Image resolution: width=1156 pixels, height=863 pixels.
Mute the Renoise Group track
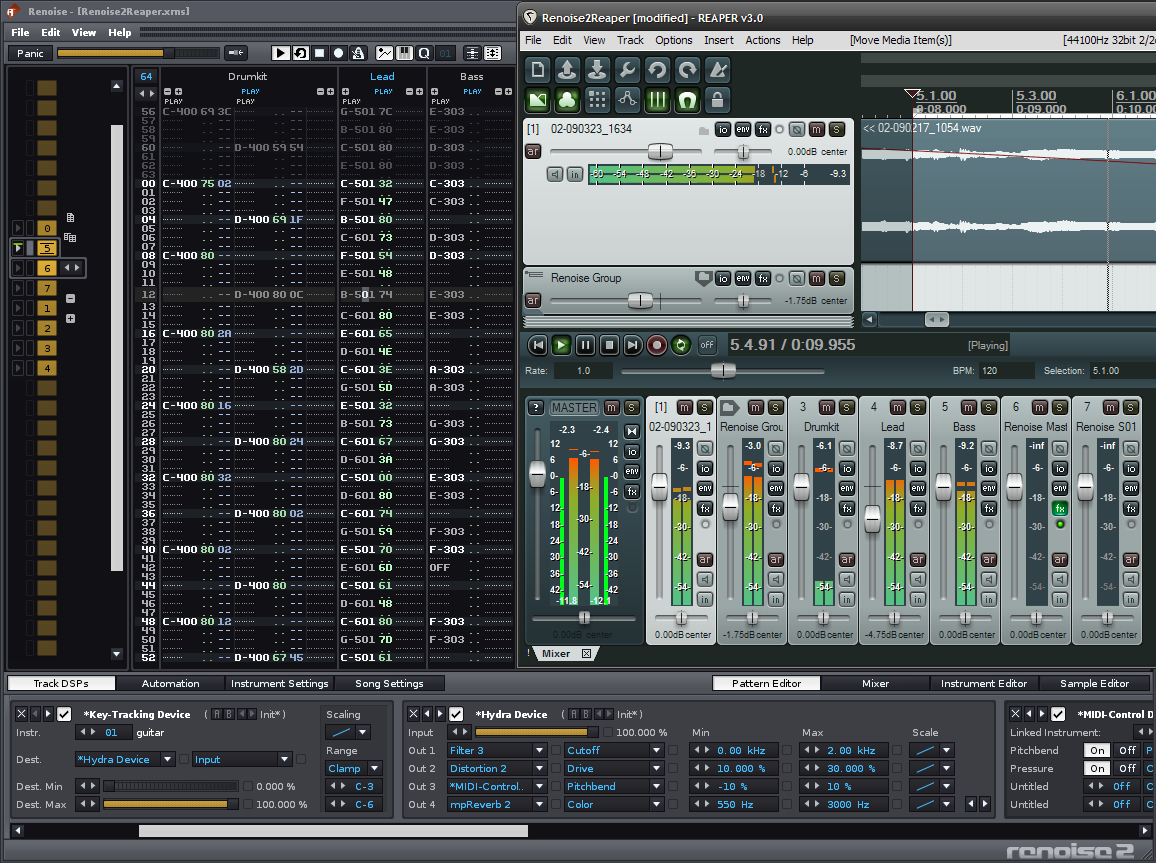816,279
